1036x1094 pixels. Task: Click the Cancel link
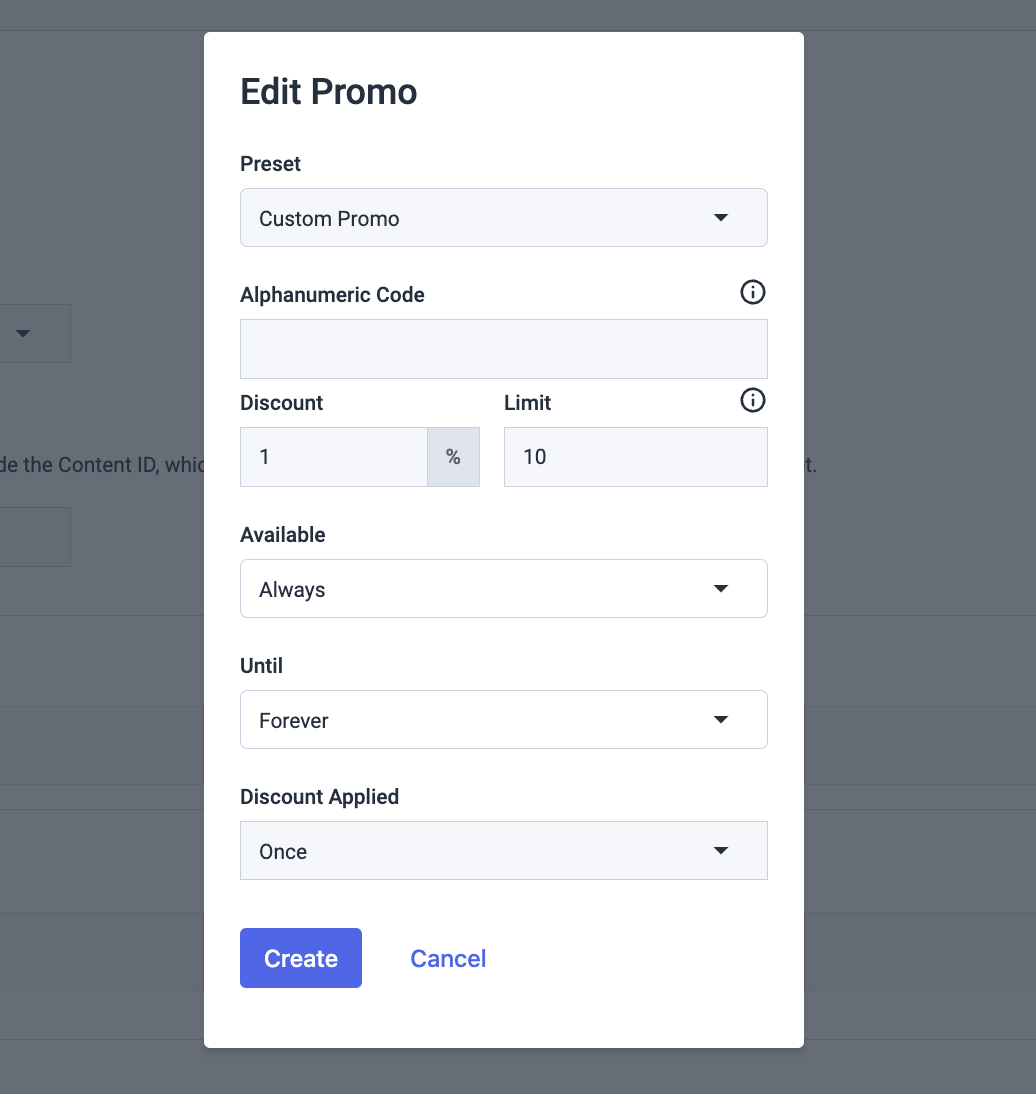[x=448, y=959]
